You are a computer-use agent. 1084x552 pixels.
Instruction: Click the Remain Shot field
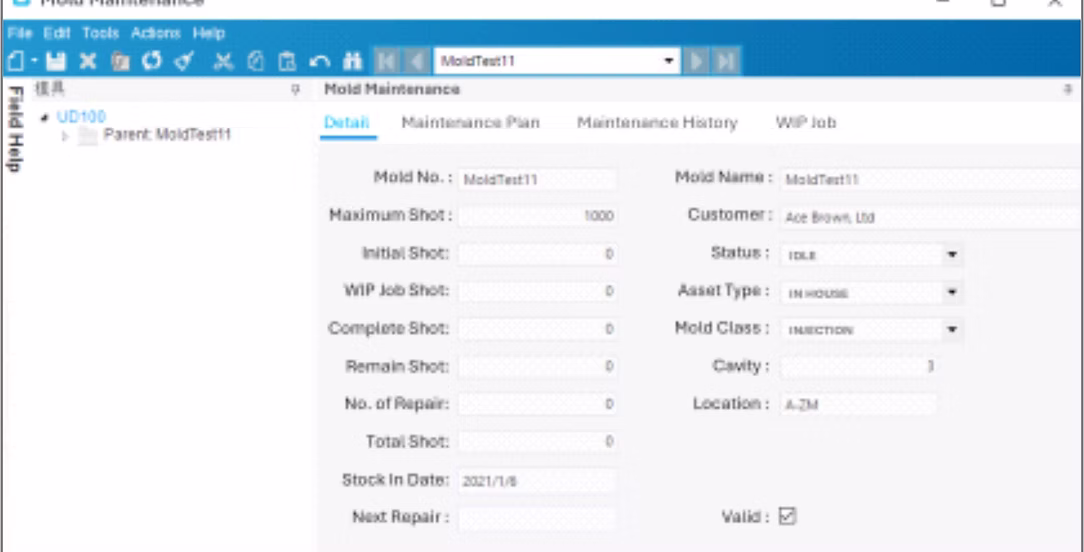tap(537, 367)
